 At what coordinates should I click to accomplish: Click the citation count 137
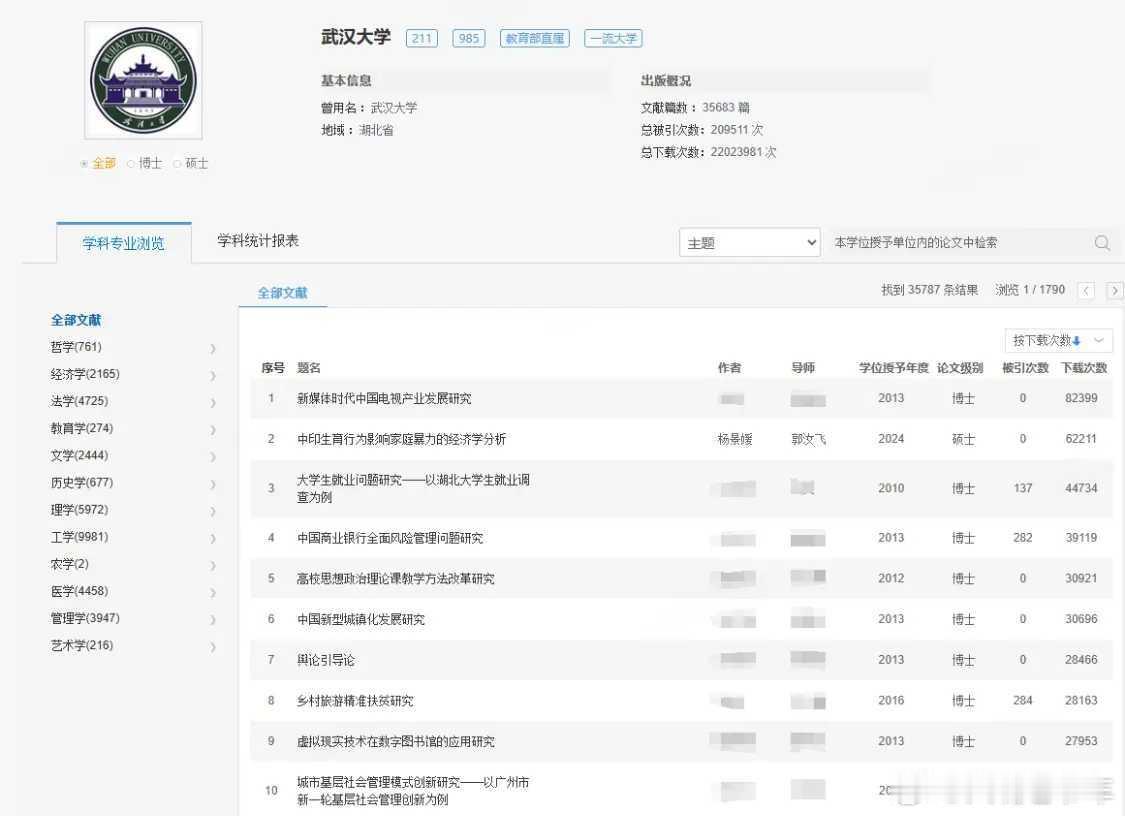click(1023, 489)
